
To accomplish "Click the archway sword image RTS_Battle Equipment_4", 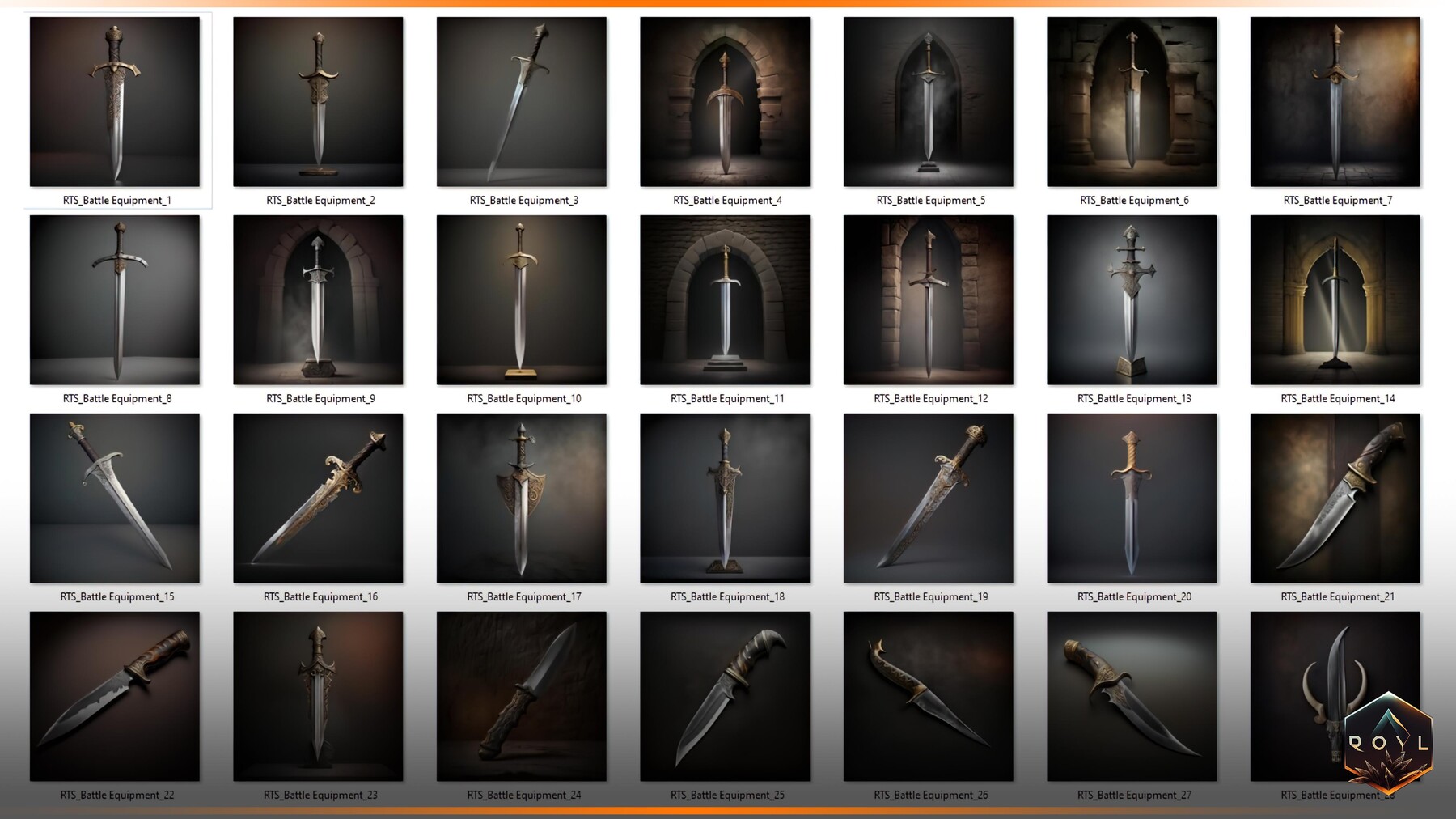I will tap(725, 101).
